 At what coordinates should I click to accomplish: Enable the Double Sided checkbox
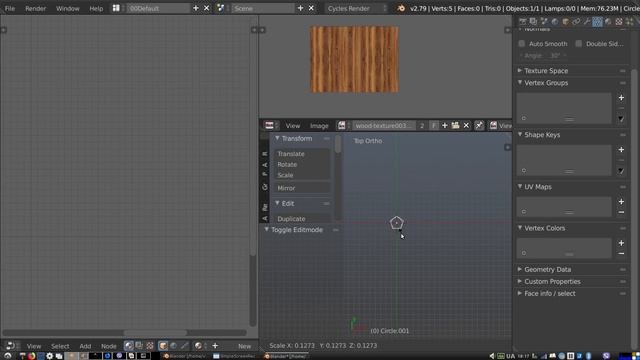pos(578,44)
